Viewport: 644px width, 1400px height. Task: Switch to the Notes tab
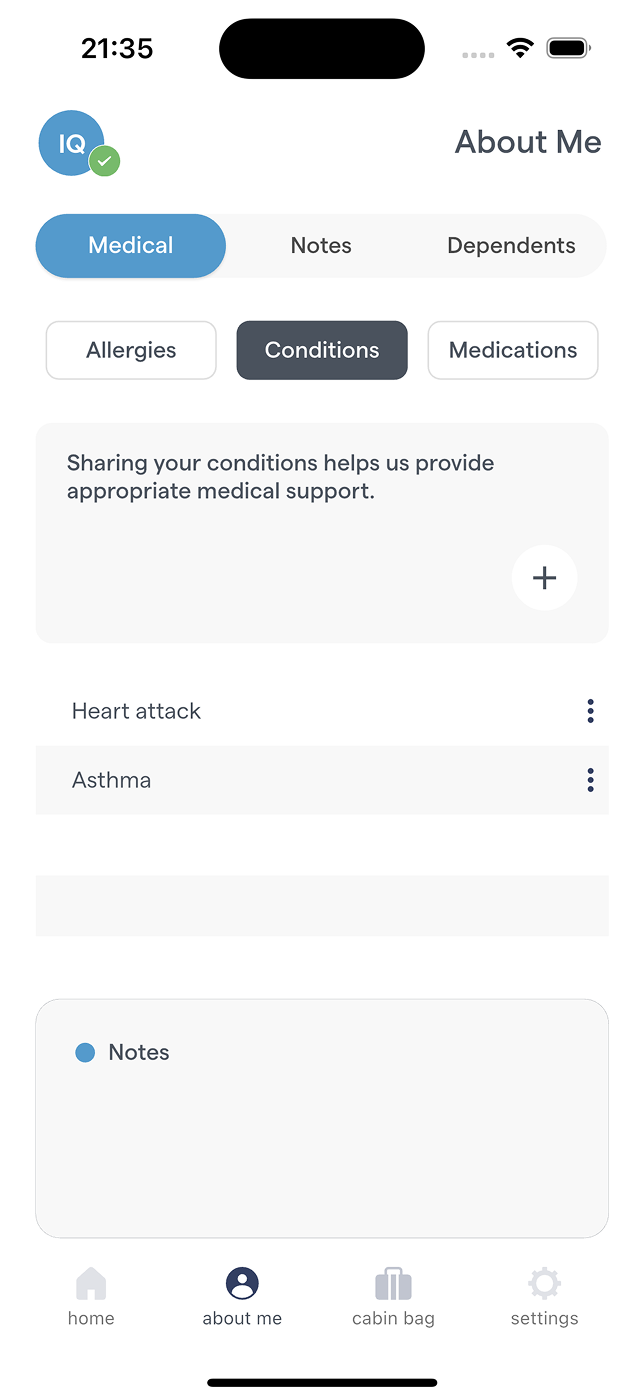[321, 246]
